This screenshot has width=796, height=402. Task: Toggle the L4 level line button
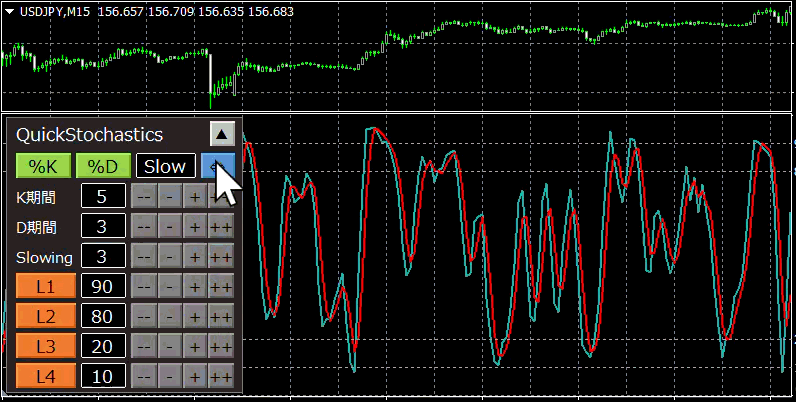click(x=46, y=376)
